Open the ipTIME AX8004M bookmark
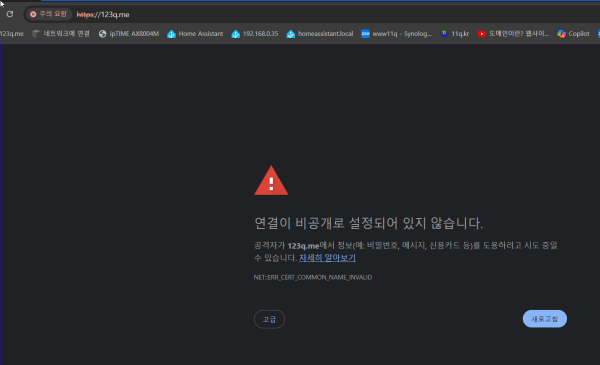 pyautogui.click(x=129, y=34)
